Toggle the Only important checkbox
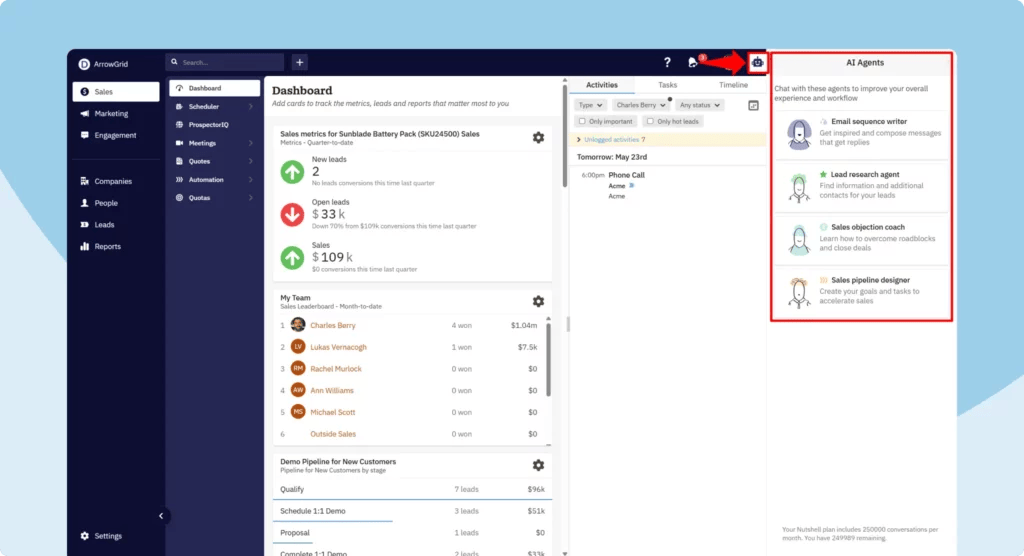Screen dimensions: 1024x556 tap(582, 121)
